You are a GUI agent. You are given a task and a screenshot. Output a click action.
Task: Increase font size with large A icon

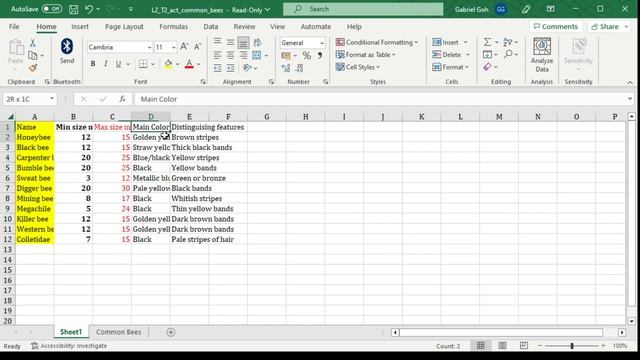pos(184,47)
